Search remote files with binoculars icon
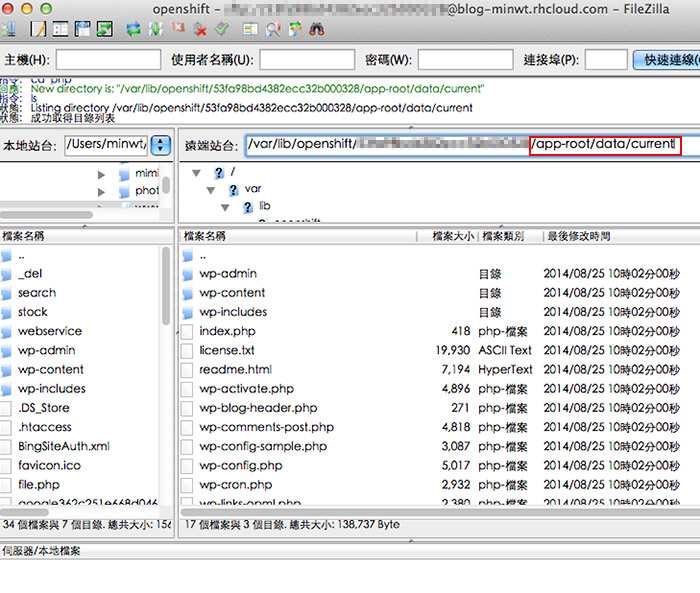 coord(317,29)
